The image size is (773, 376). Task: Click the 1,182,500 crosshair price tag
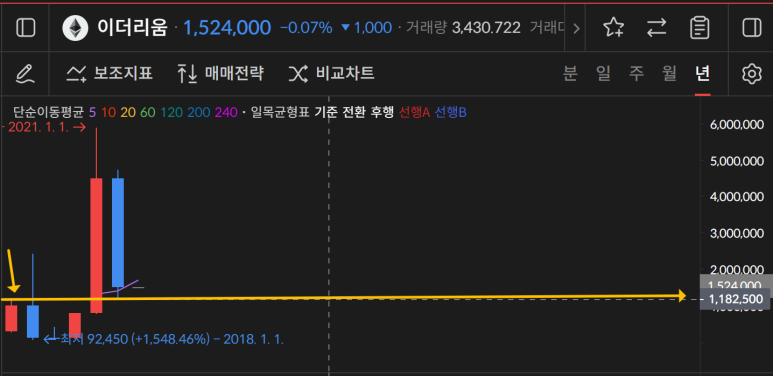735,299
